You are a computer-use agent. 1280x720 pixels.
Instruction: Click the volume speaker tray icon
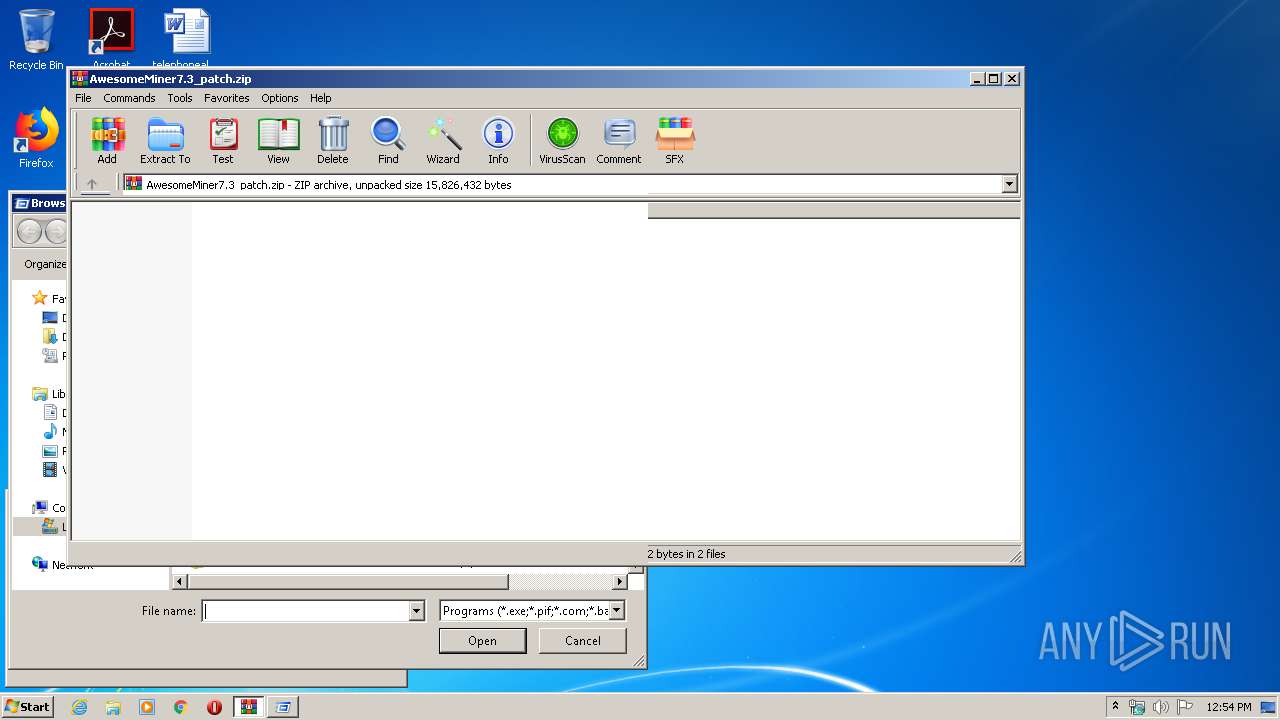1161,707
